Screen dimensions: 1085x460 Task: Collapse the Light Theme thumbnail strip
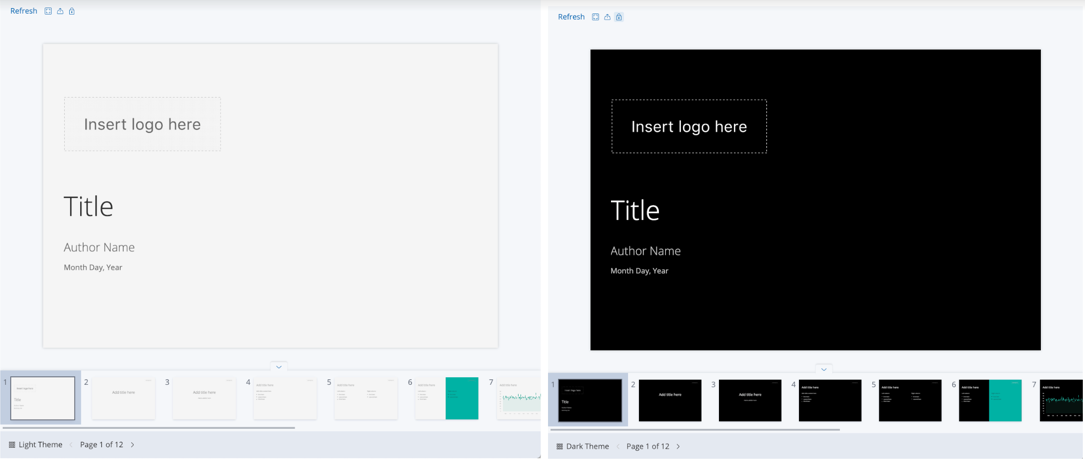tap(279, 367)
